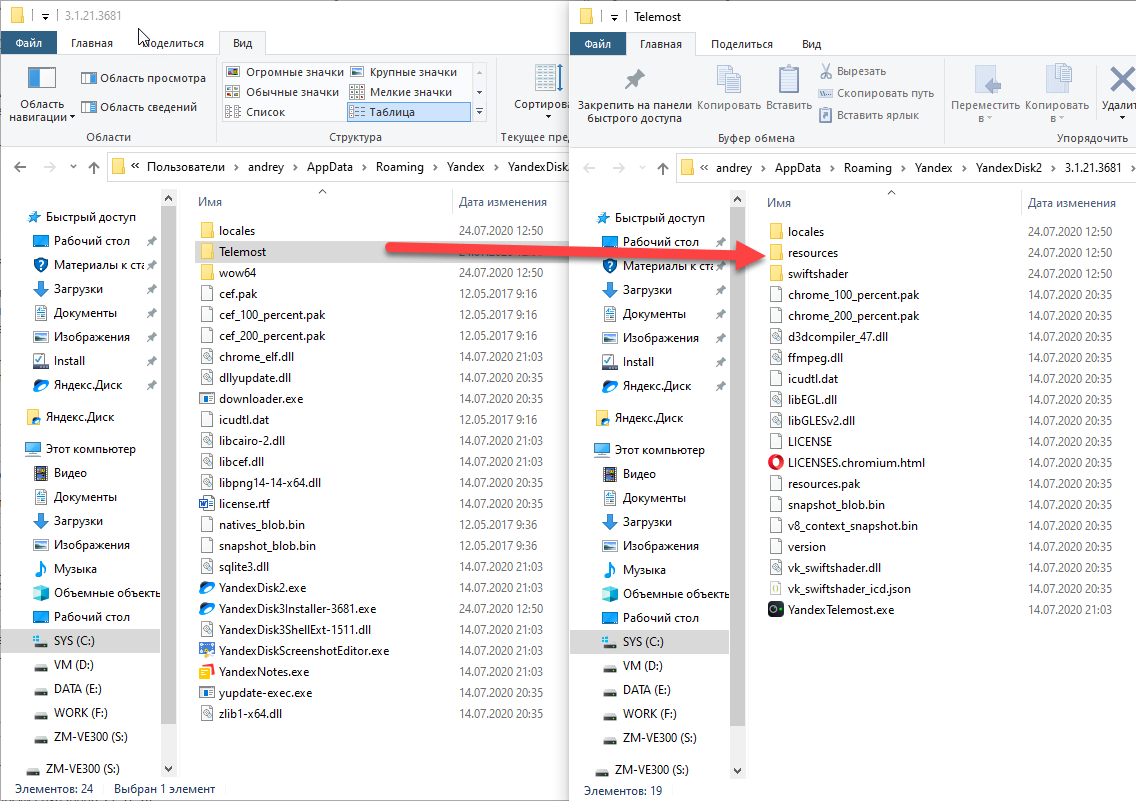Click Вставить ярлык command
Screen dimensions: 1136x801
coord(869,115)
